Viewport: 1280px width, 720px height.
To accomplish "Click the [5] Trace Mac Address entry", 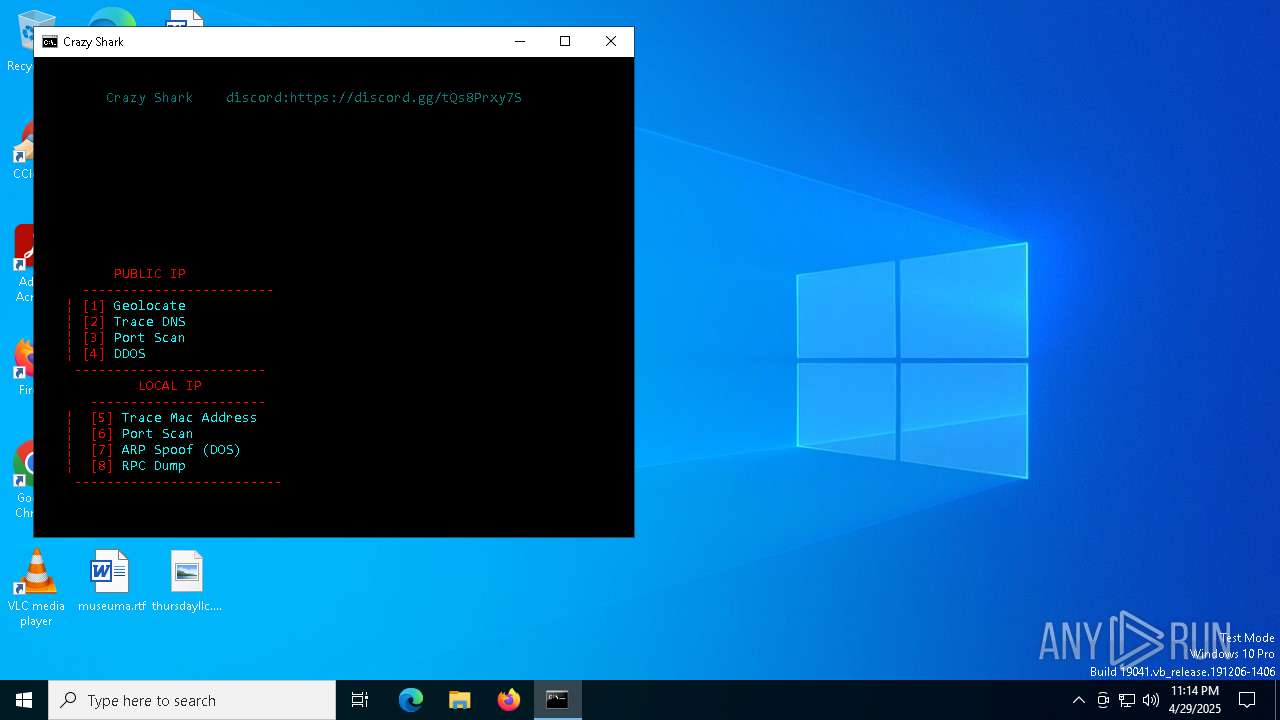I will (174, 418).
